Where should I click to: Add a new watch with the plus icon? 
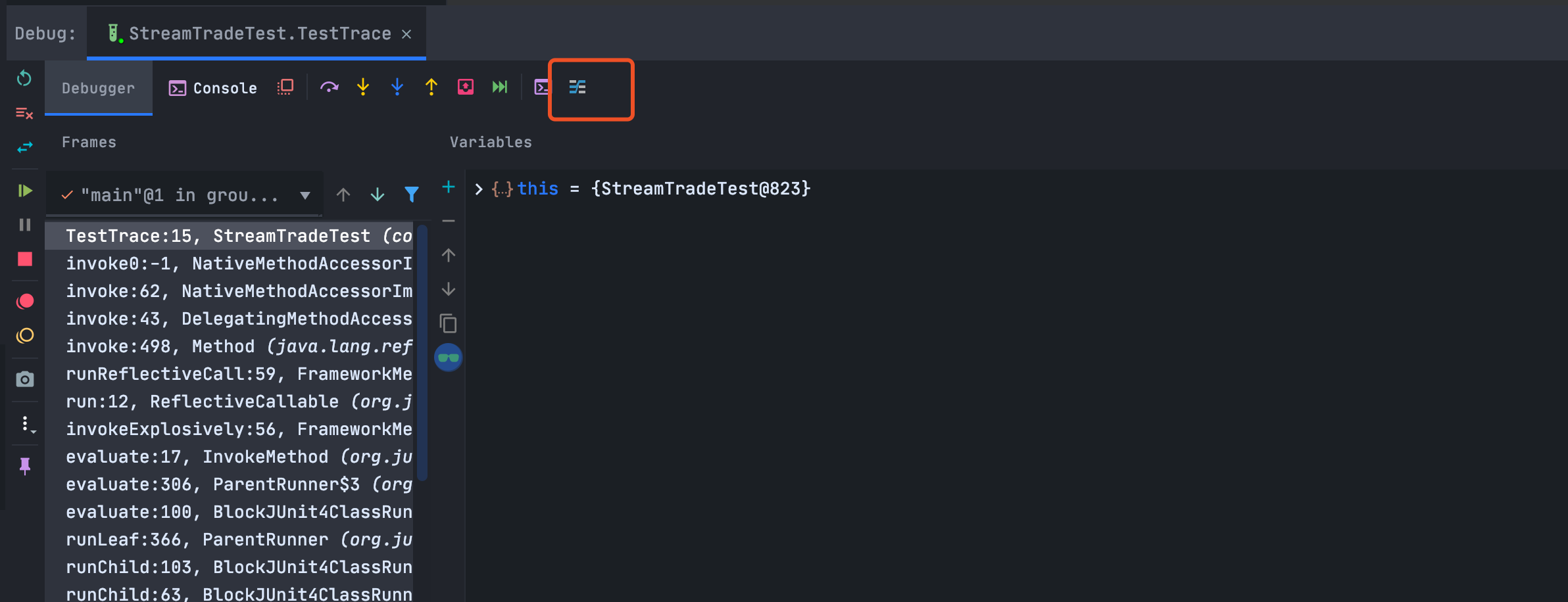(449, 187)
